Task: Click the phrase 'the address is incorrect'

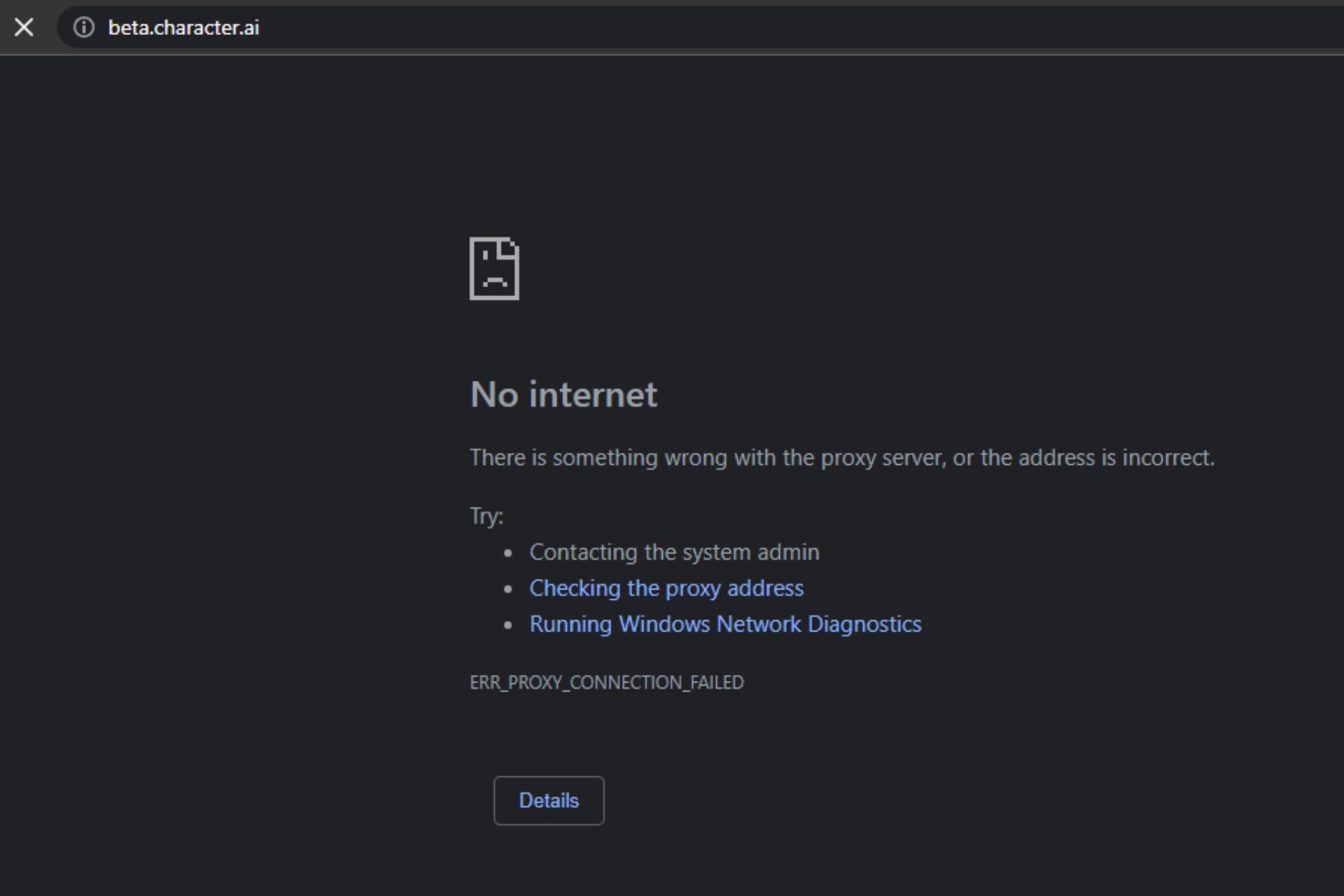Action: coord(1096,457)
